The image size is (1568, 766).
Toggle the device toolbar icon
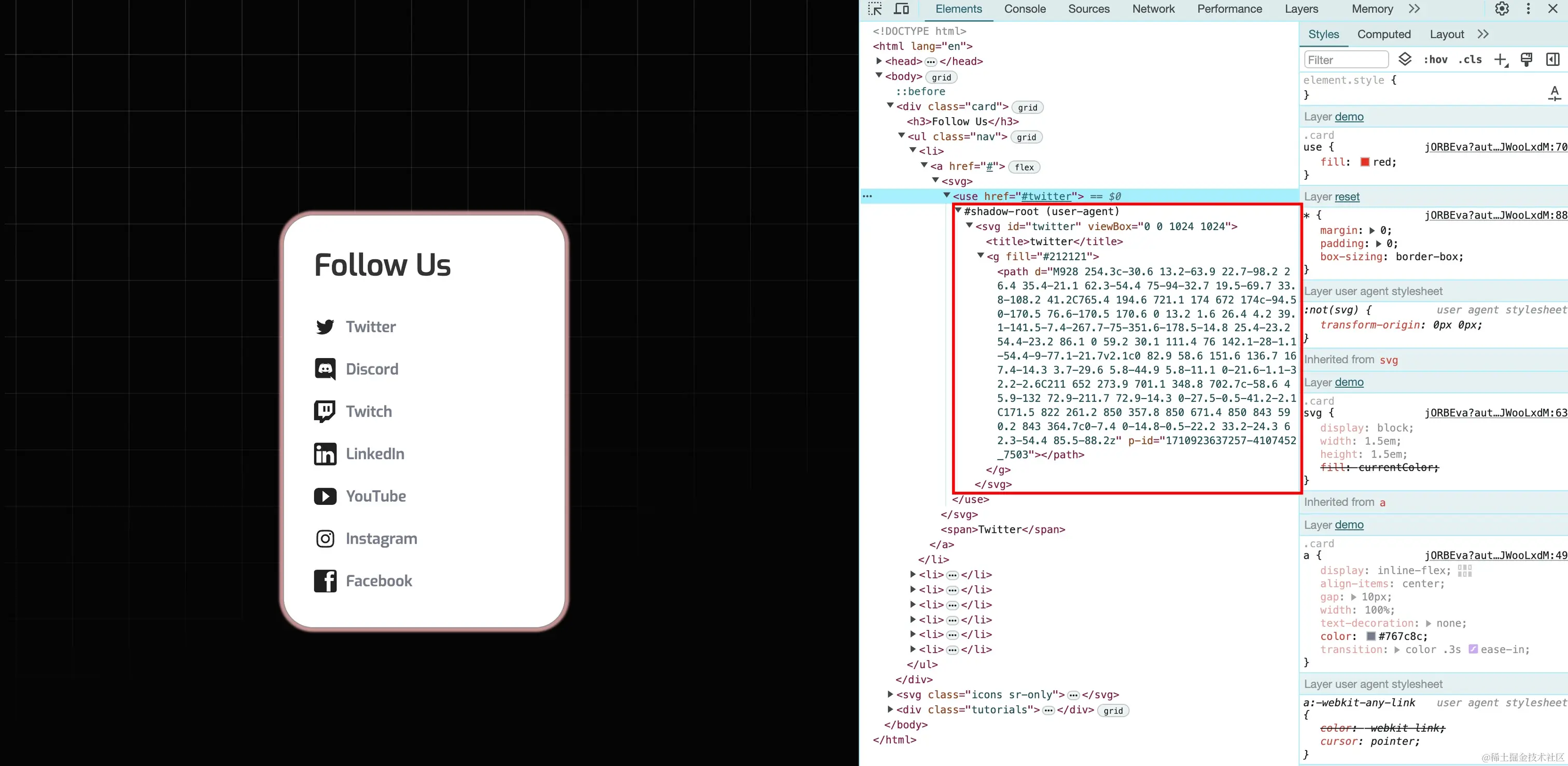(x=902, y=8)
